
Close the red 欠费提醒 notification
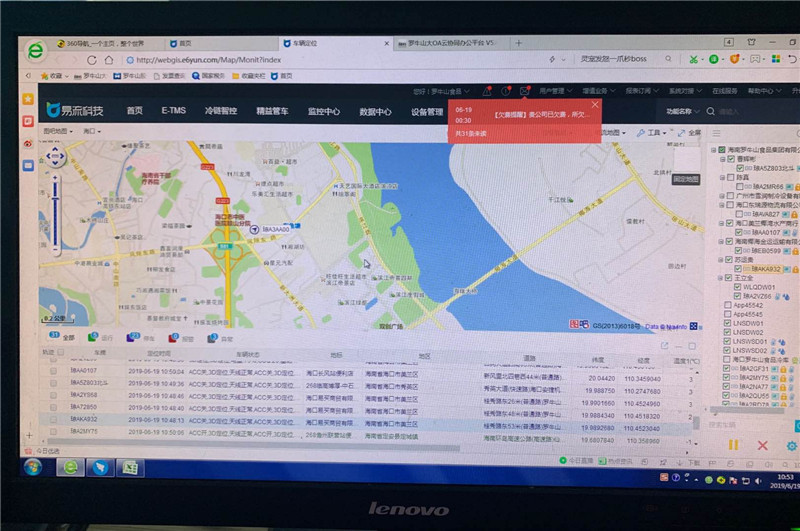(x=595, y=104)
